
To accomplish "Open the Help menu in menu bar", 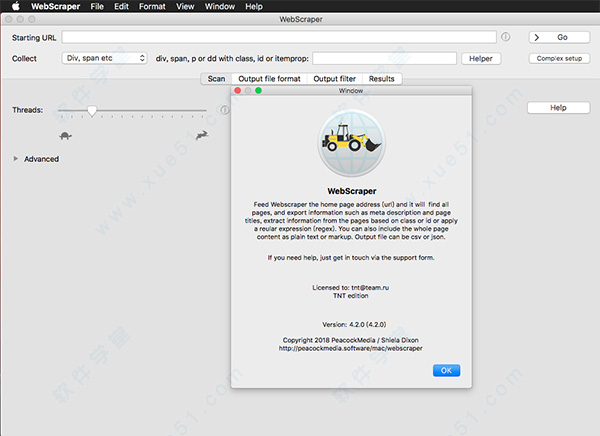I will 254,7.
